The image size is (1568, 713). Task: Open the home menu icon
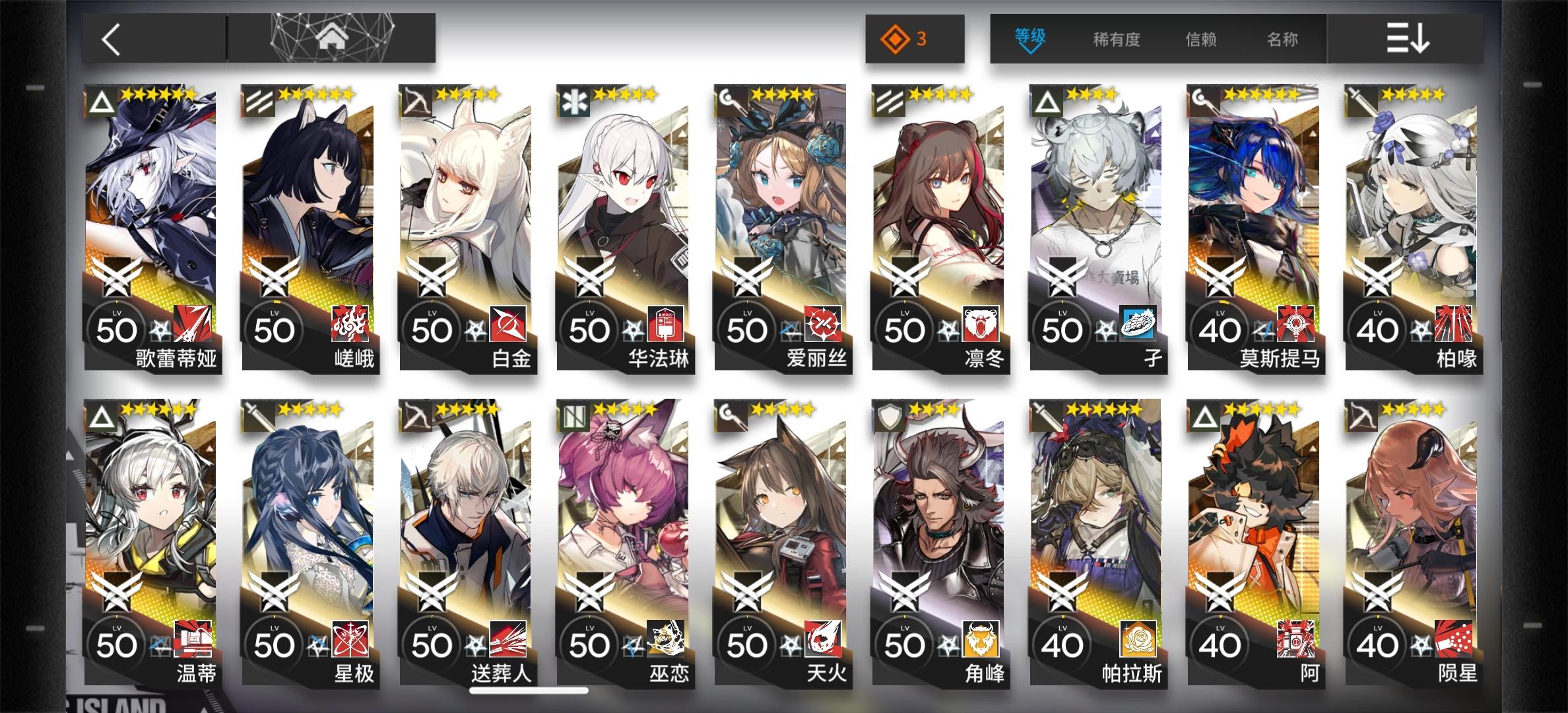332,38
